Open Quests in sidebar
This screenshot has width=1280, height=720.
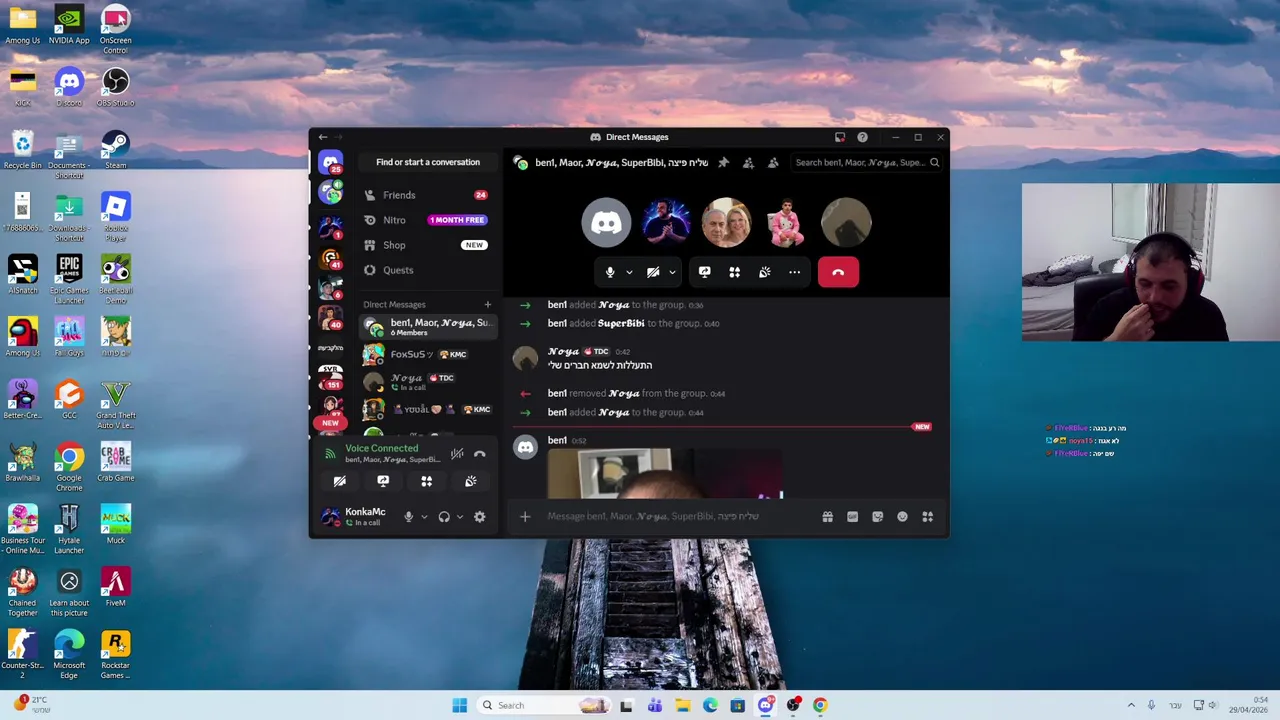[426, 270]
